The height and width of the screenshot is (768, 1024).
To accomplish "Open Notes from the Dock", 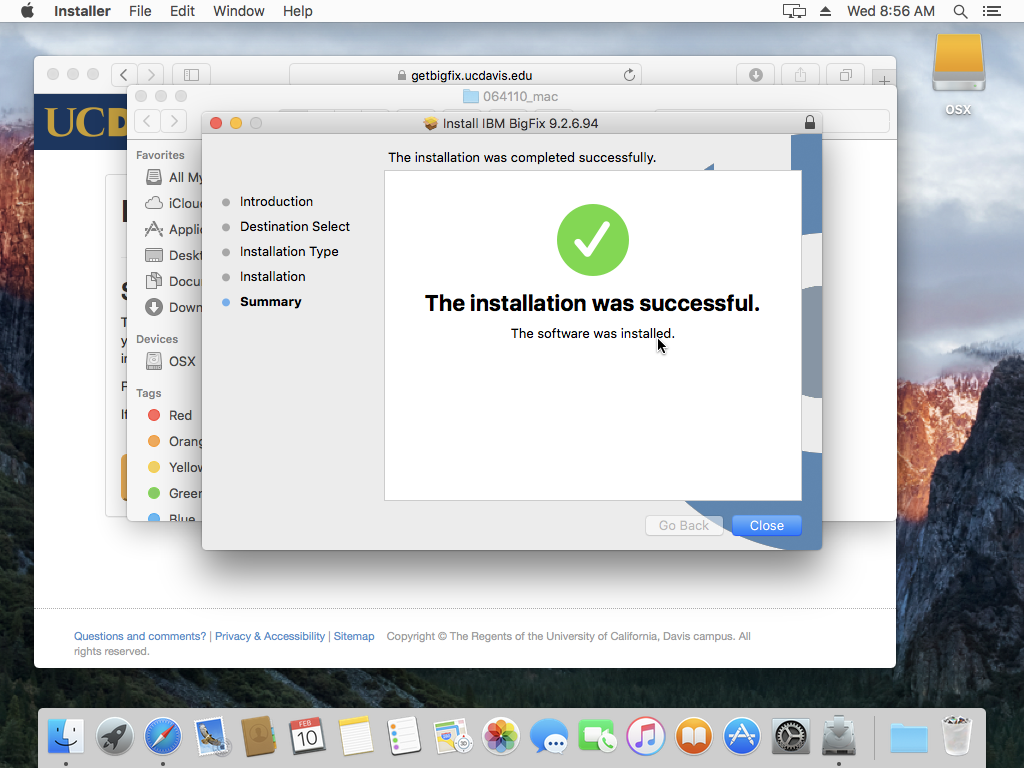I will [356, 737].
